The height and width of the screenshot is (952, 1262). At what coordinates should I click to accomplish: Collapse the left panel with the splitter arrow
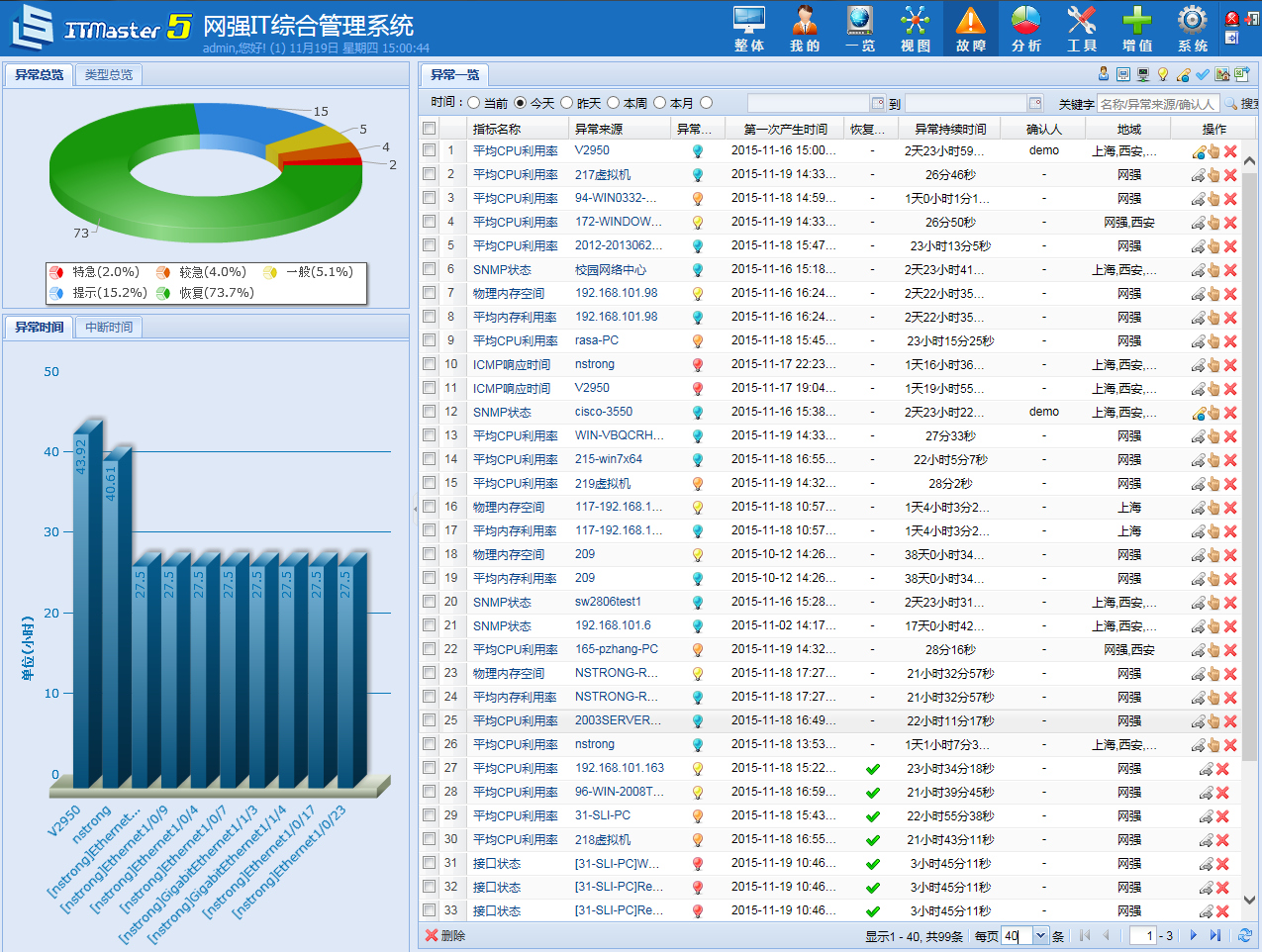coord(415,509)
